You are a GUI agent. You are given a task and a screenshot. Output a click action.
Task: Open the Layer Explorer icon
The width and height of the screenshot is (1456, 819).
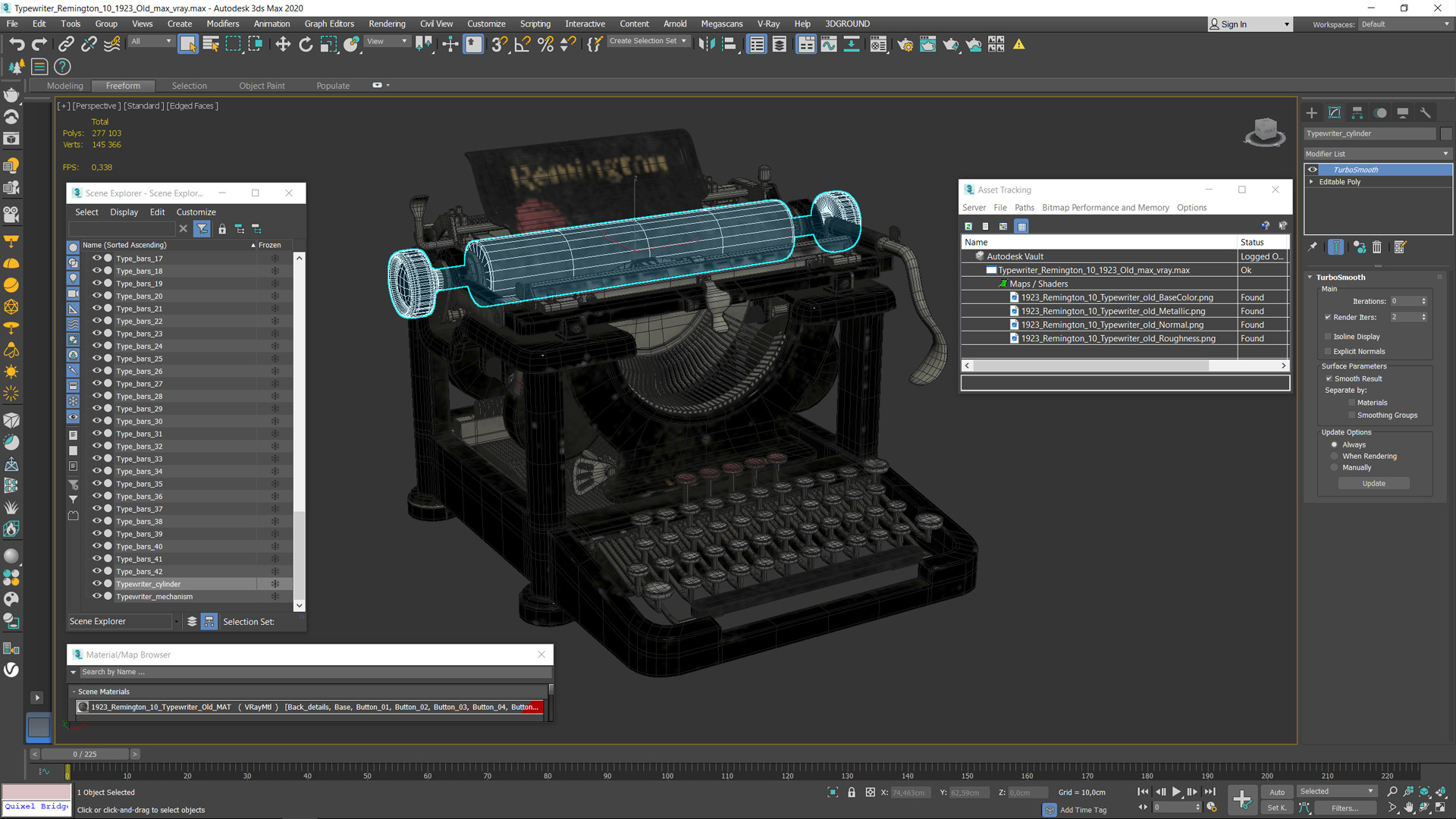(780, 45)
